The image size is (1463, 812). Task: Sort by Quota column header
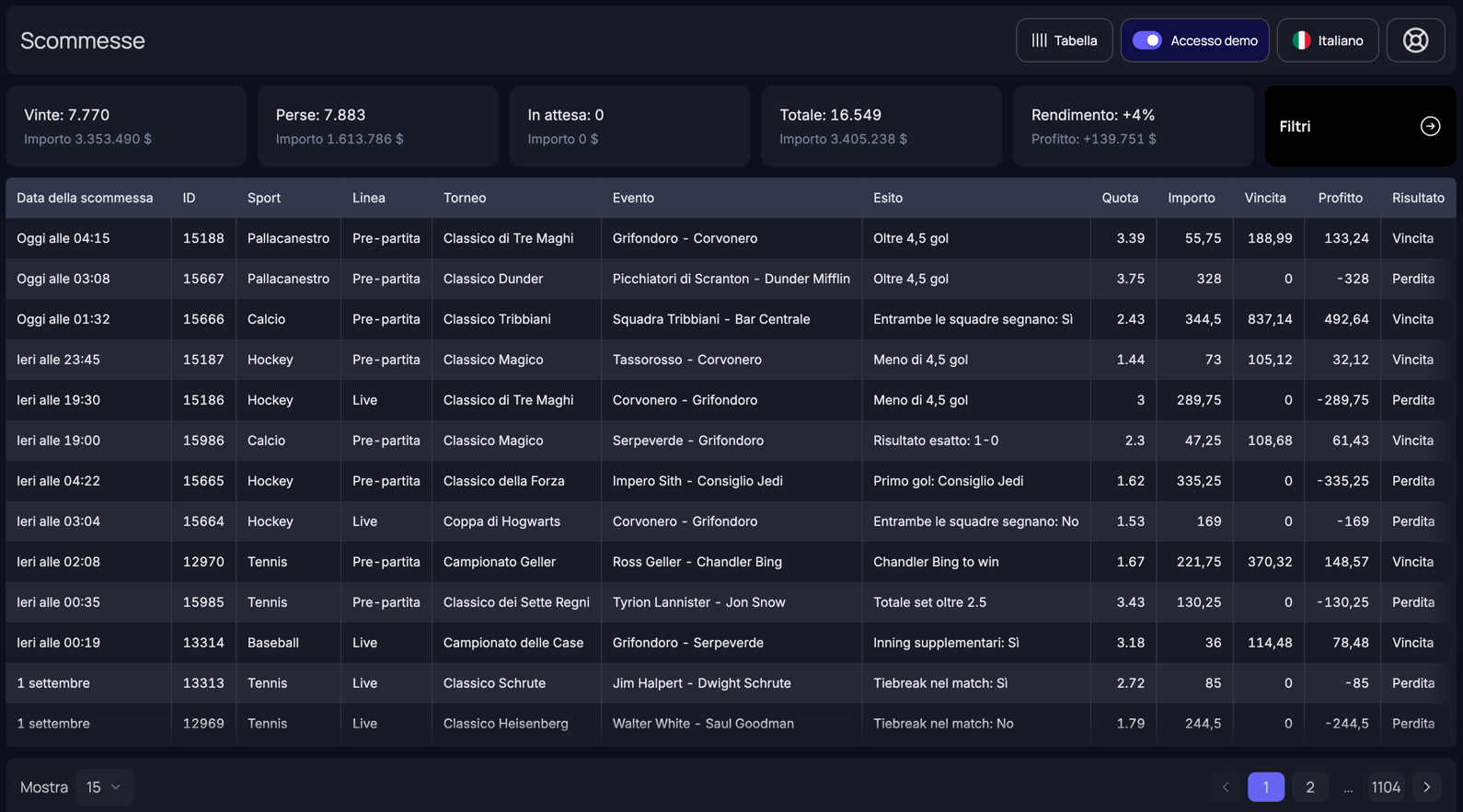coord(1119,198)
